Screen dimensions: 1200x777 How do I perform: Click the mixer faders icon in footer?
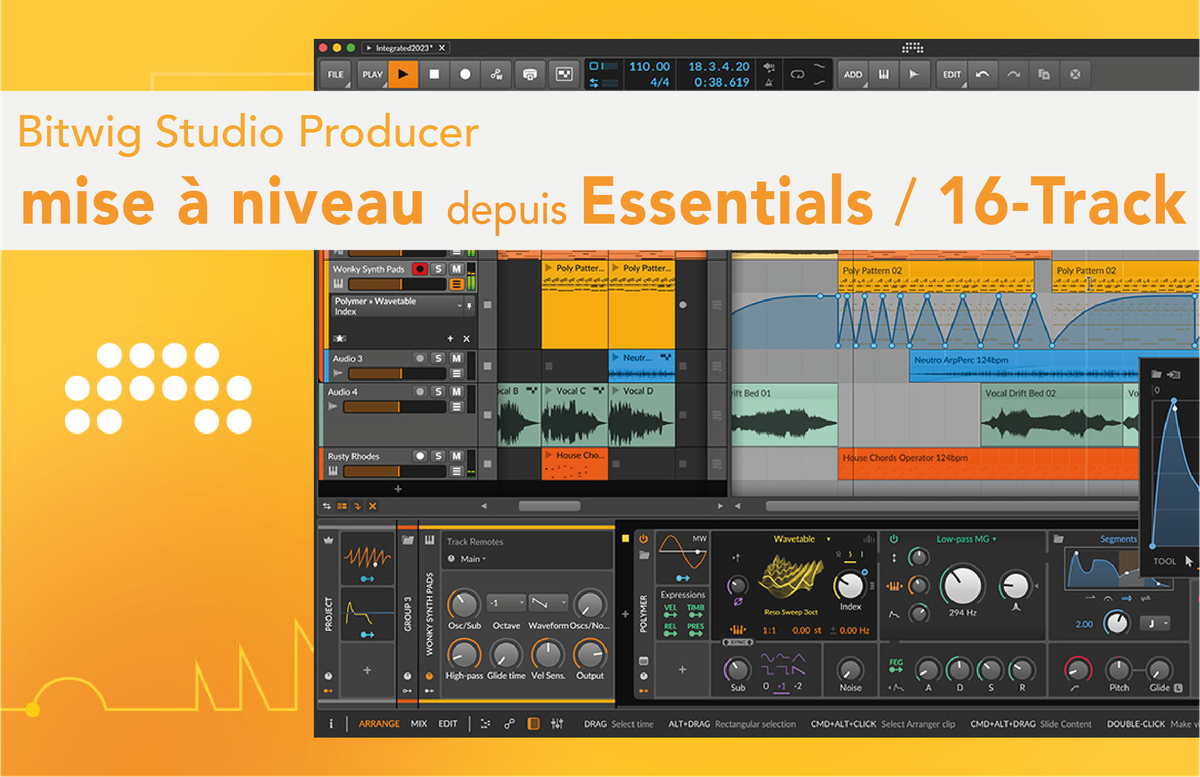tap(558, 724)
